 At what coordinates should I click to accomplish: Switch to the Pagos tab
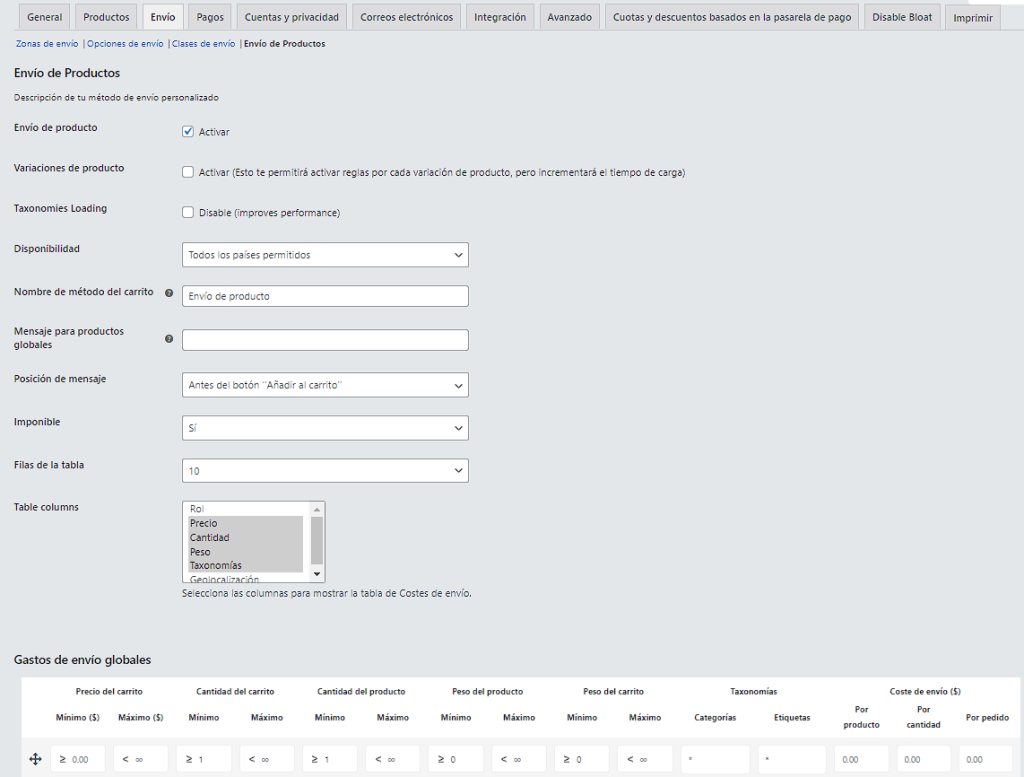click(210, 17)
